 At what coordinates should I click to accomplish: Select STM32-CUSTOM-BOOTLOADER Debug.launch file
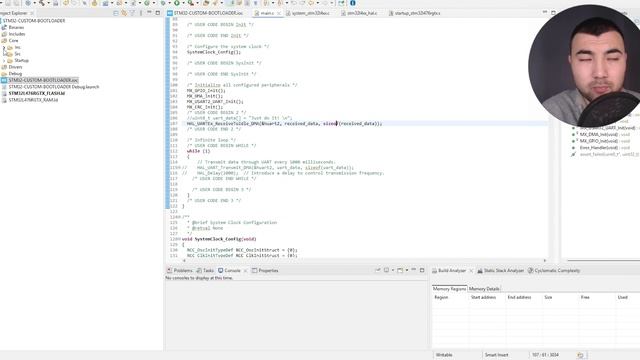click(54, 87)
